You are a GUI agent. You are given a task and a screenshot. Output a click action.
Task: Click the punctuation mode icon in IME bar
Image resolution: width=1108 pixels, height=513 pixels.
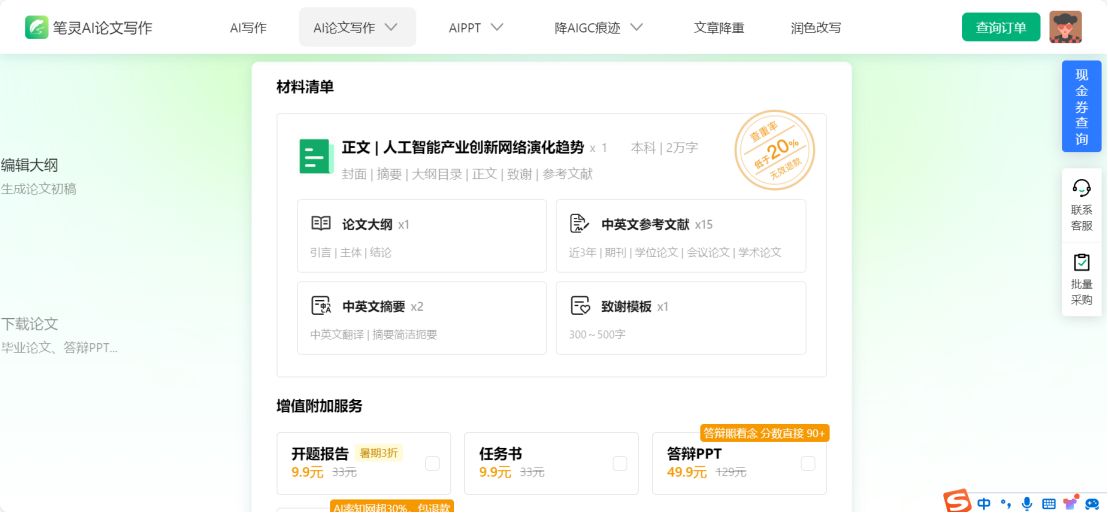click(x=1006, y=504)
